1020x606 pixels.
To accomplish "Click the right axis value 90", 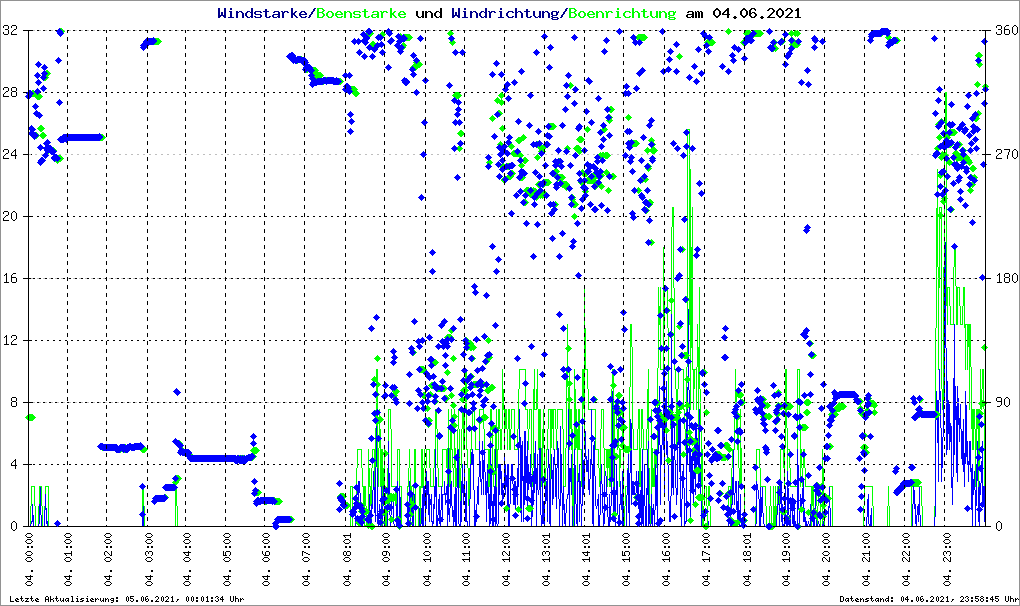I will 1003,402.
